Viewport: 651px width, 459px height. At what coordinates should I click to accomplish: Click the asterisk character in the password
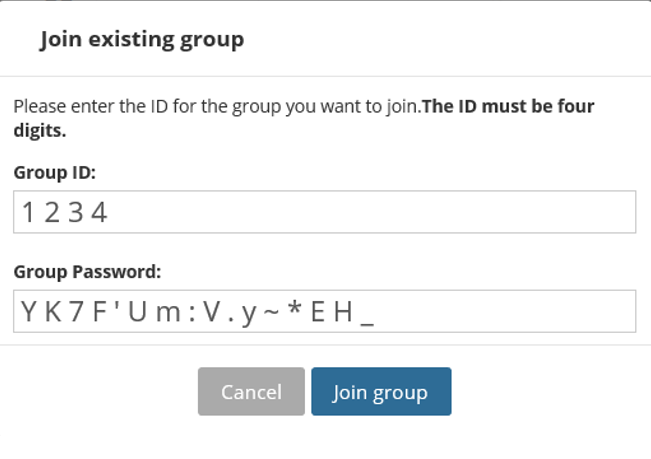(294, 309)
